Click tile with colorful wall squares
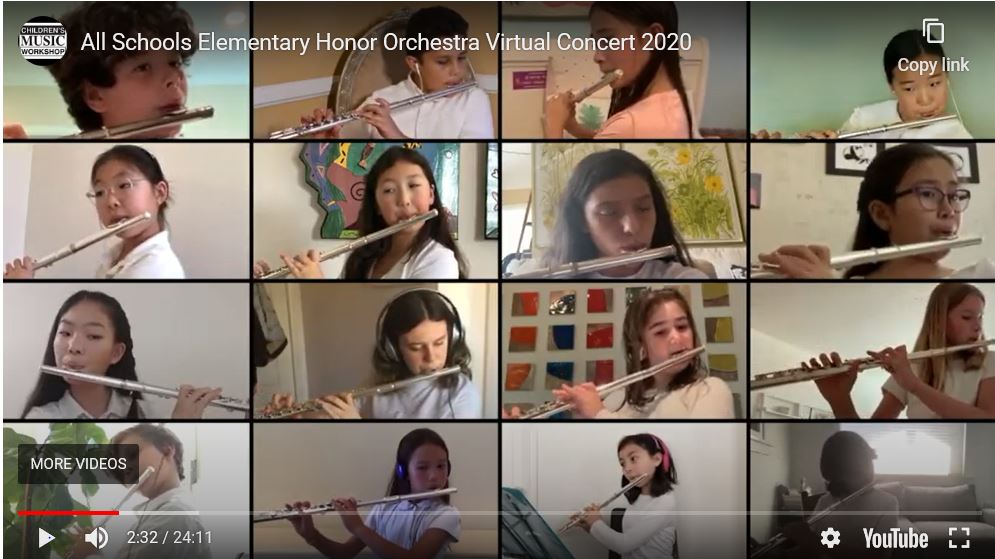995x559 pixels. tap(624, 351)
